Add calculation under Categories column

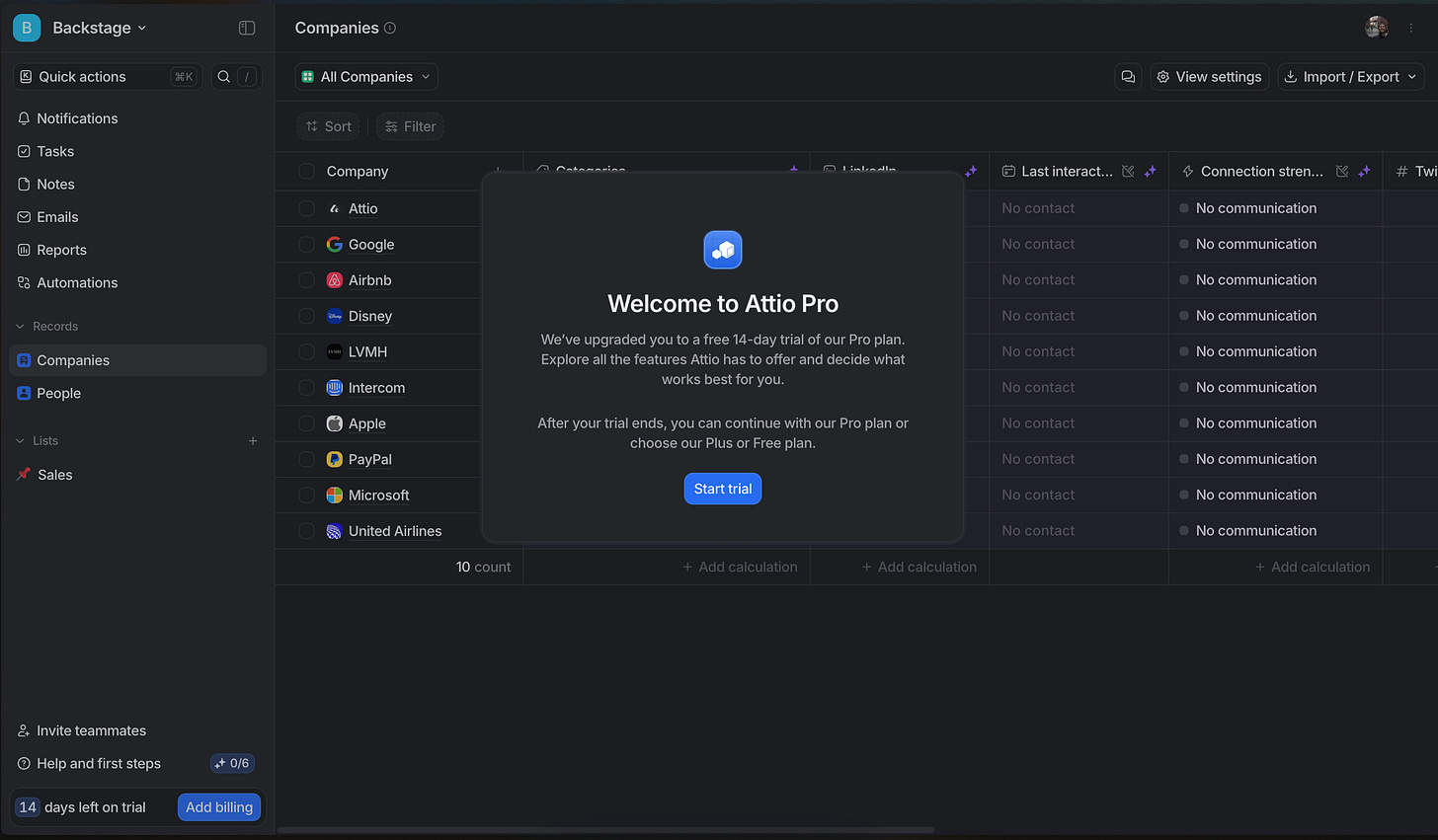pyautogui.click(x=740, y=567)
